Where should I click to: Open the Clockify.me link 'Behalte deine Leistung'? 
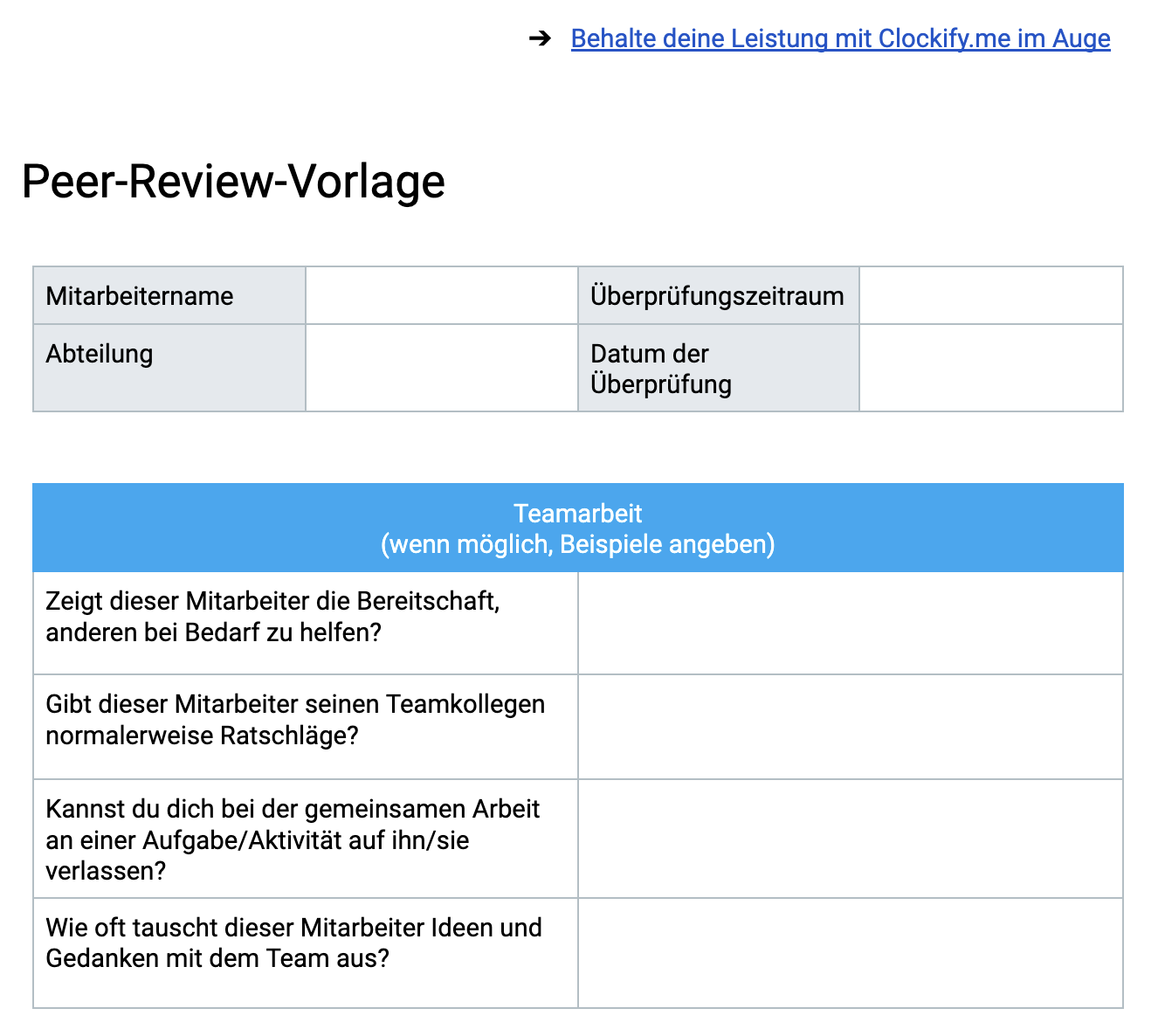[840, 38]
